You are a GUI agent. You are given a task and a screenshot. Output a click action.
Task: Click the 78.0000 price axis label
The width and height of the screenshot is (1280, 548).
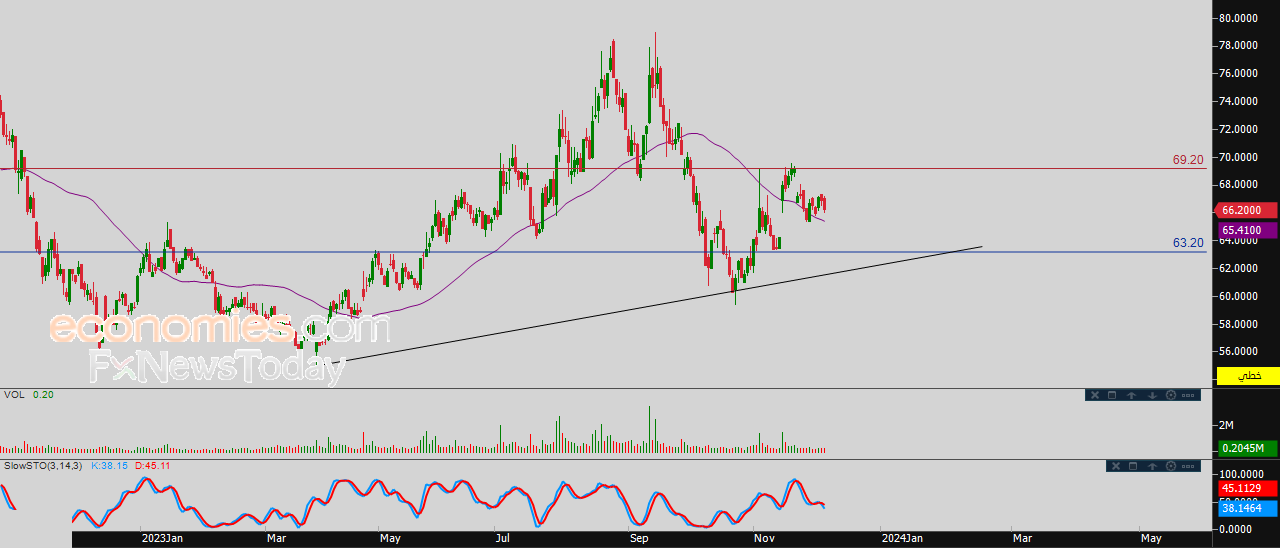pyautogui.click(x=1237, y=46)
